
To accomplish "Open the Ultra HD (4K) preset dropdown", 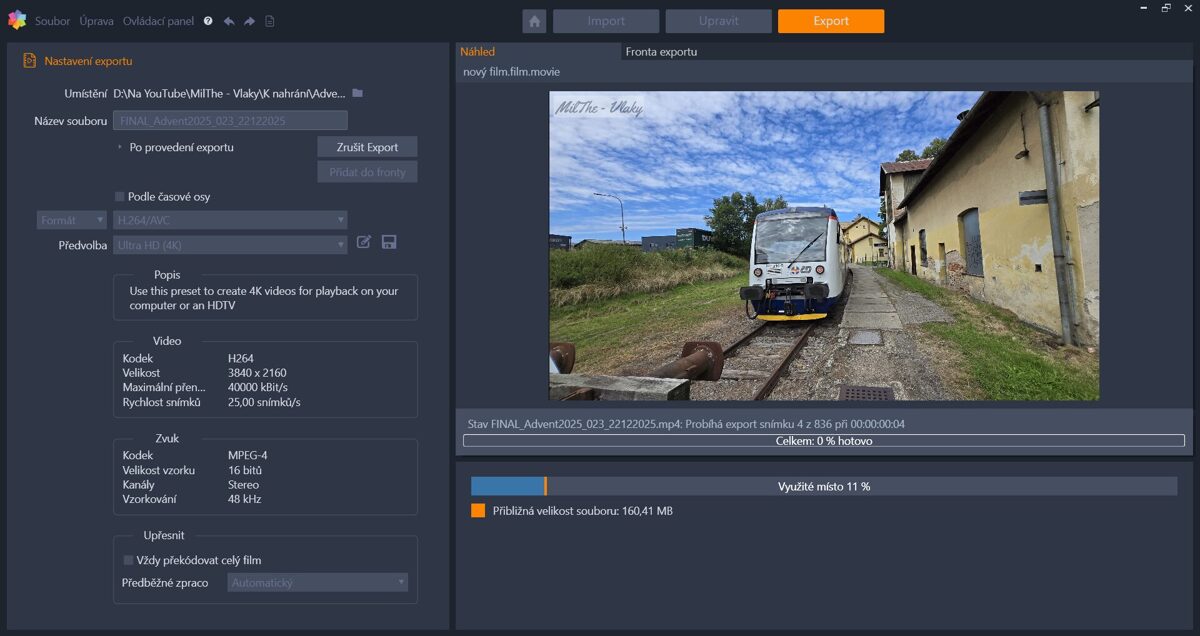I will click(x=230, y=245).
